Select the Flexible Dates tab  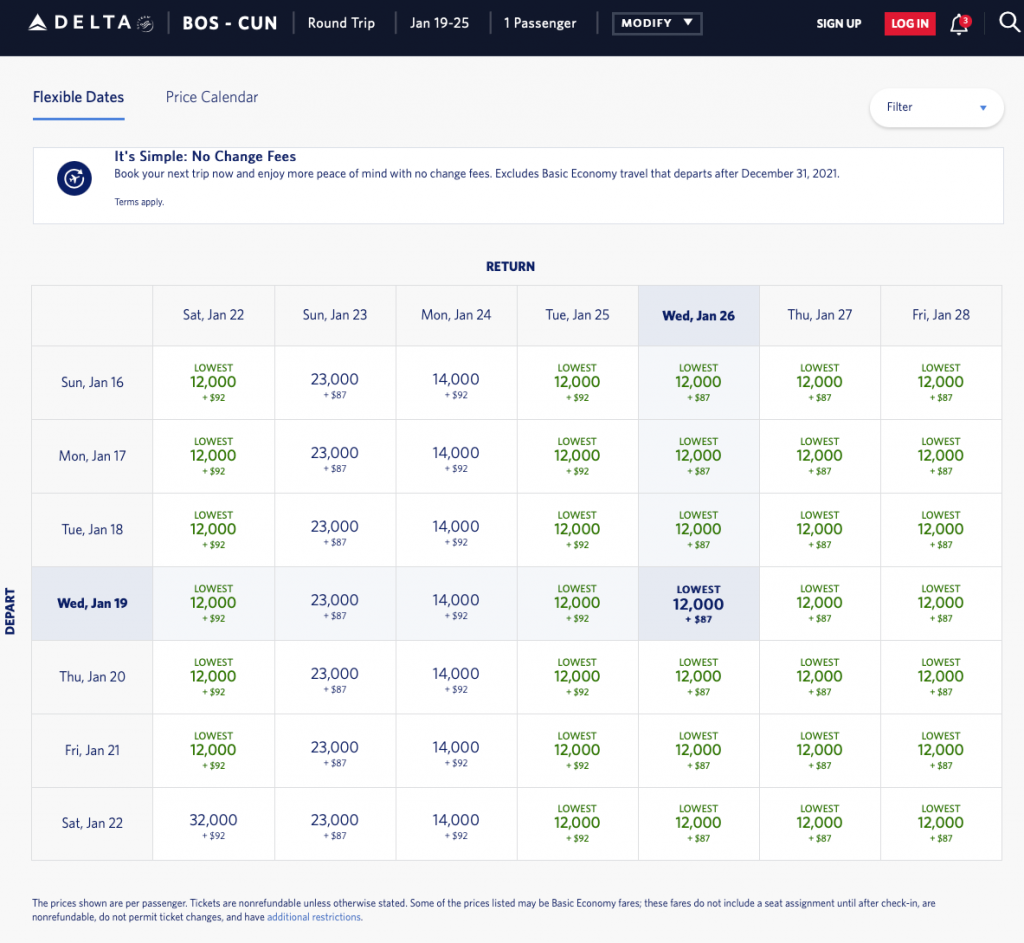point(78,97)
